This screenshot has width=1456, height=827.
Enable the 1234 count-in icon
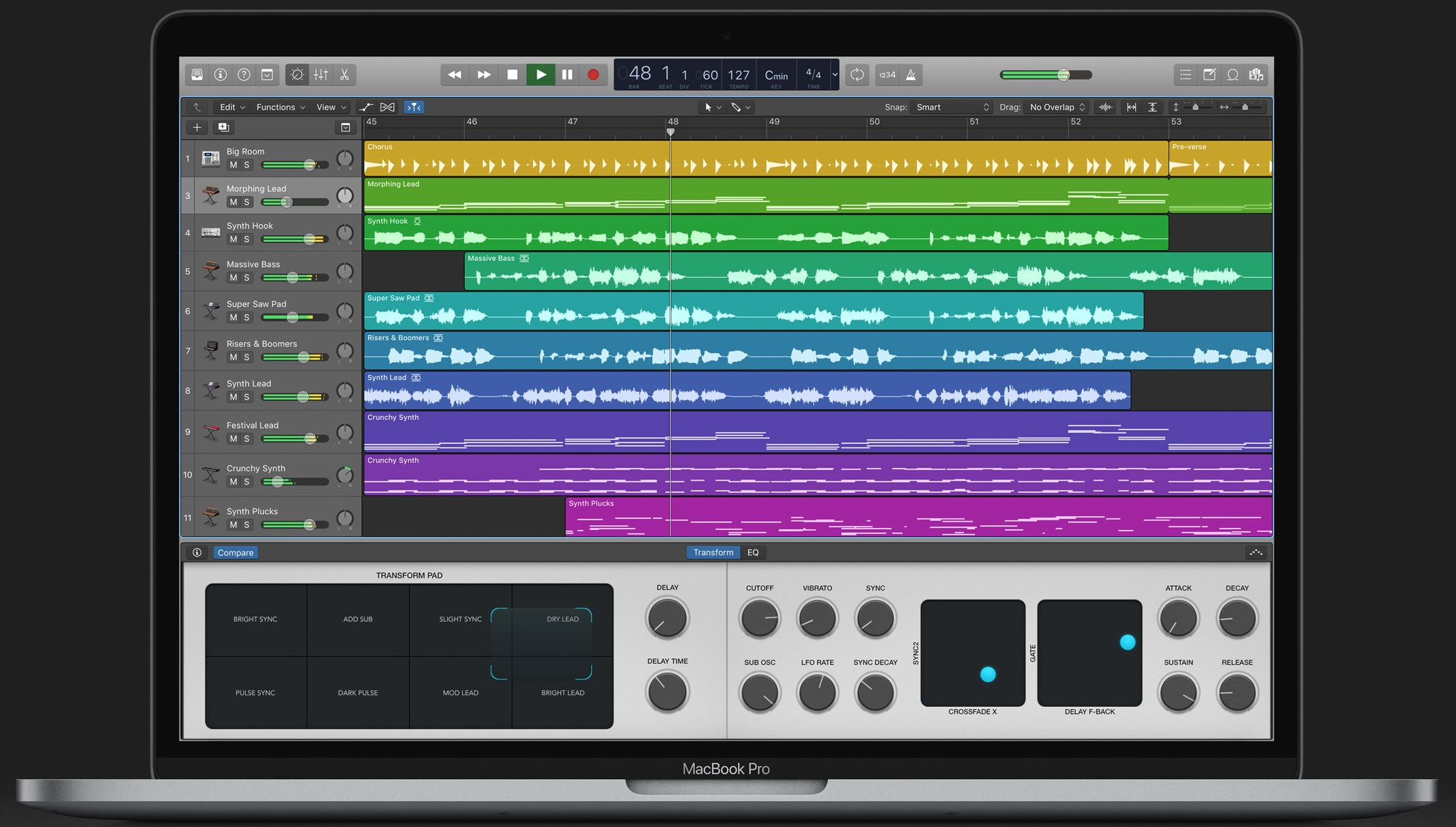(x=886, y=74)
